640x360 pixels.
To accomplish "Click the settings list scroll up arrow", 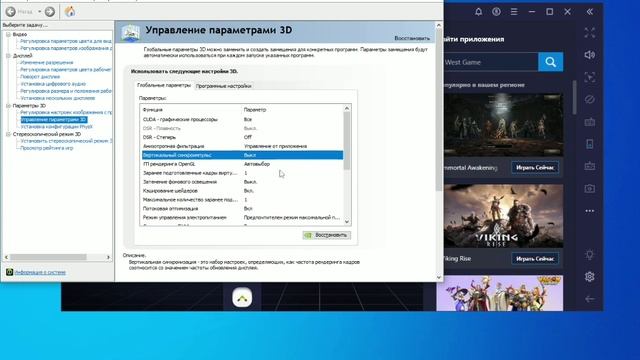I will click(x=347, y=109).
